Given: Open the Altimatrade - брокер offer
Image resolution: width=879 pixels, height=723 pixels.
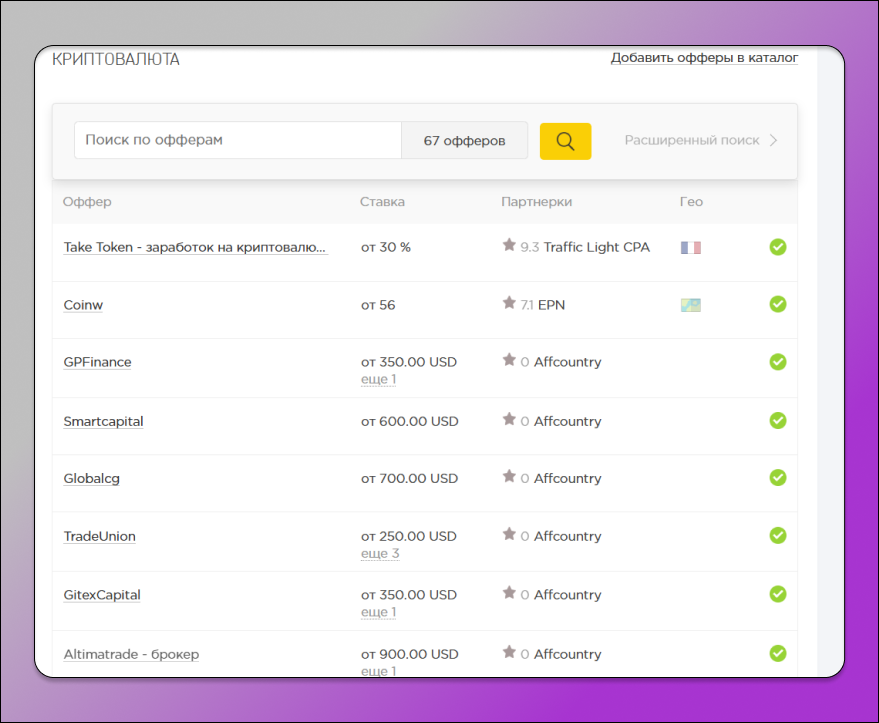Looking at the screenshot, I should [x=131, y=654].
